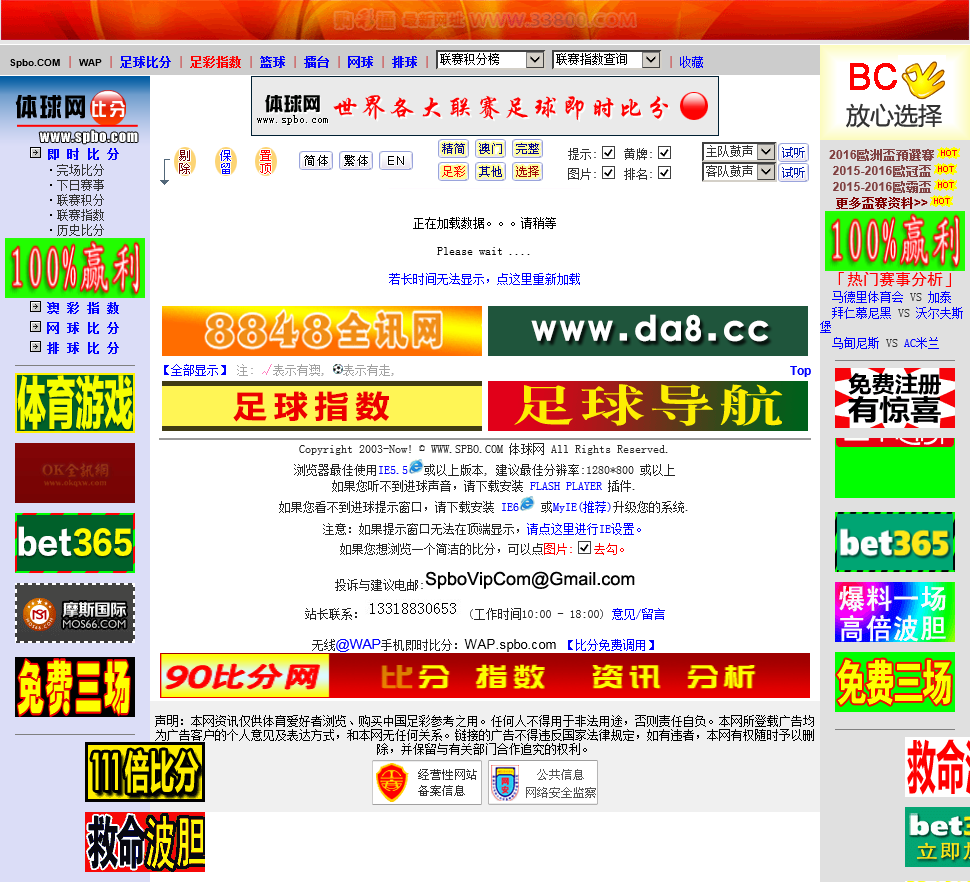Expand the 排球比分 tree icon

click(x=36, y=346)
